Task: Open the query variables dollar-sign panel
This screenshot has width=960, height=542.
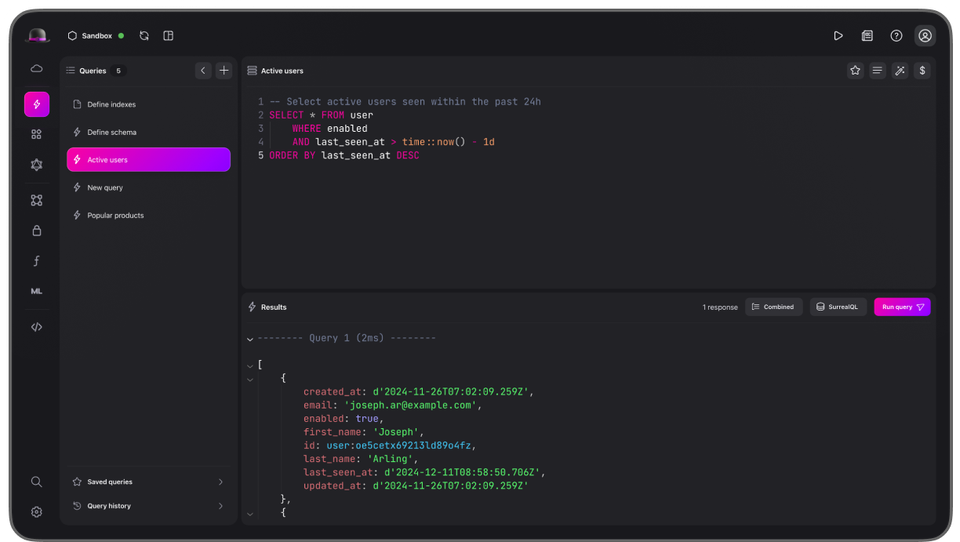Action: 921,71
